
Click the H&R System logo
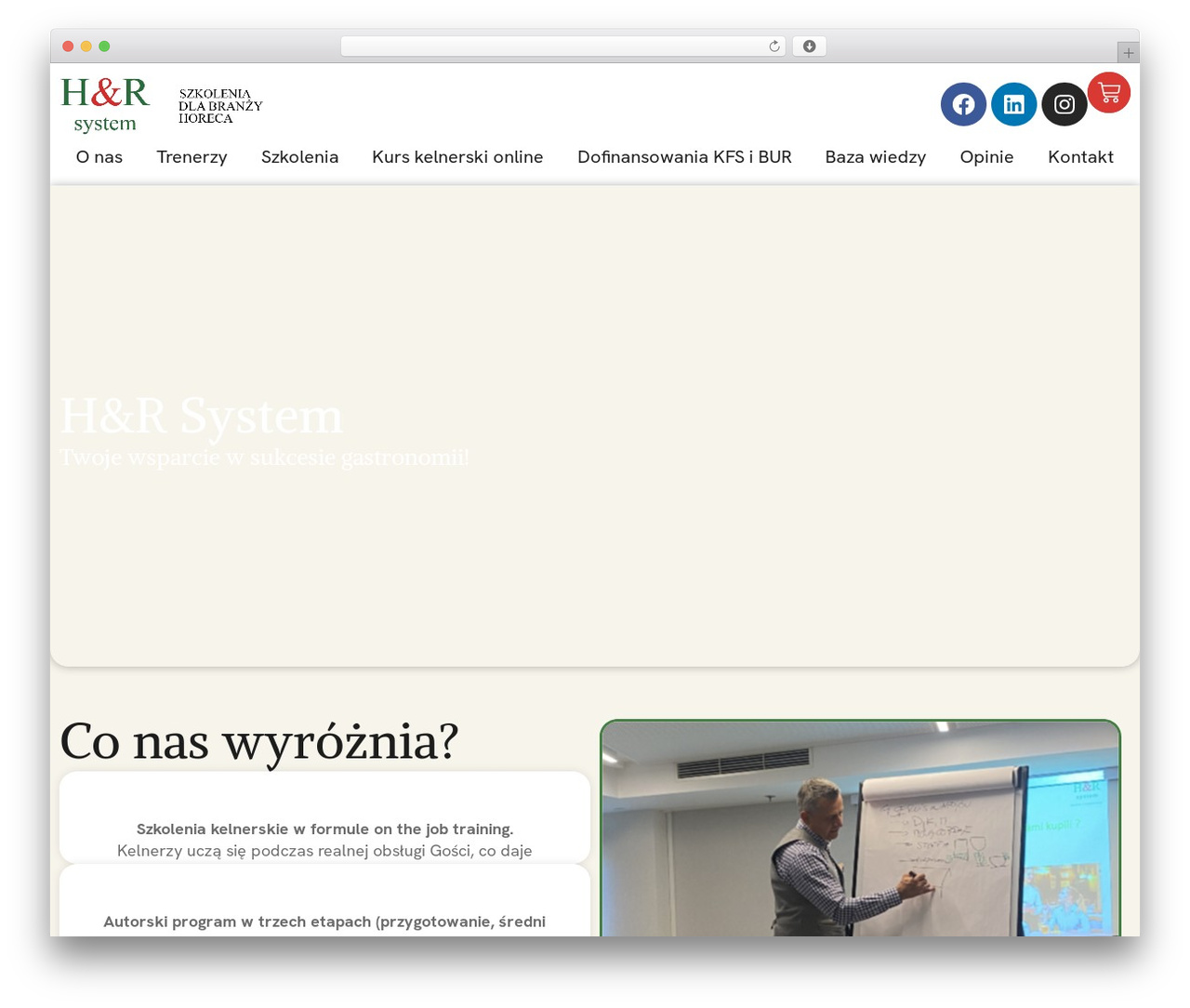click(x=105, y=105)
